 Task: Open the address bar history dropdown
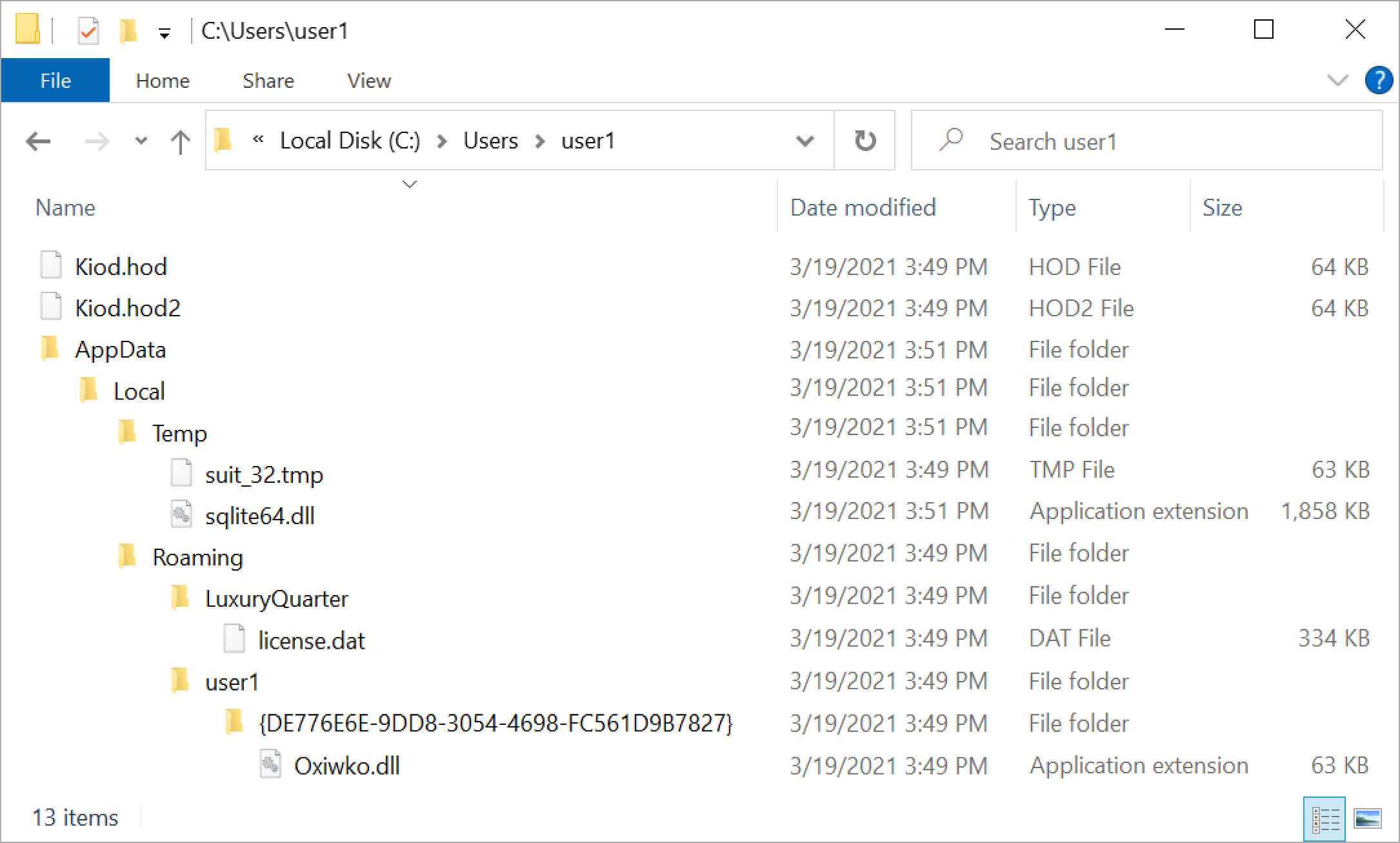805,141
